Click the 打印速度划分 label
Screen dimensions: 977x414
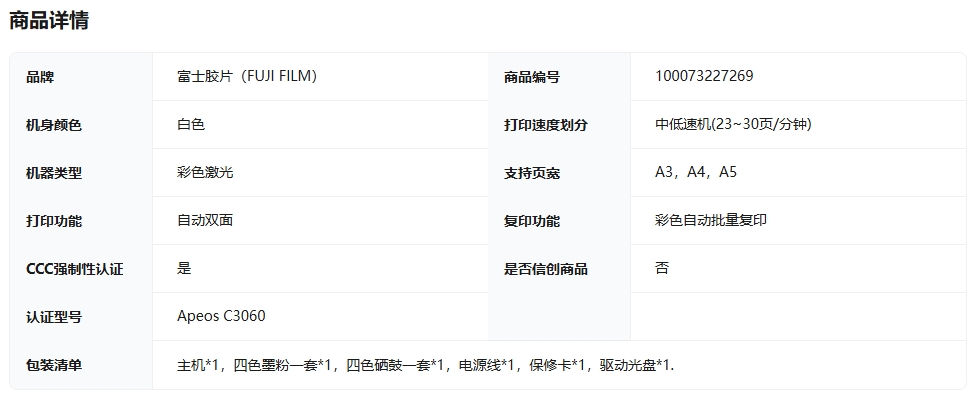tap(545, 125)
